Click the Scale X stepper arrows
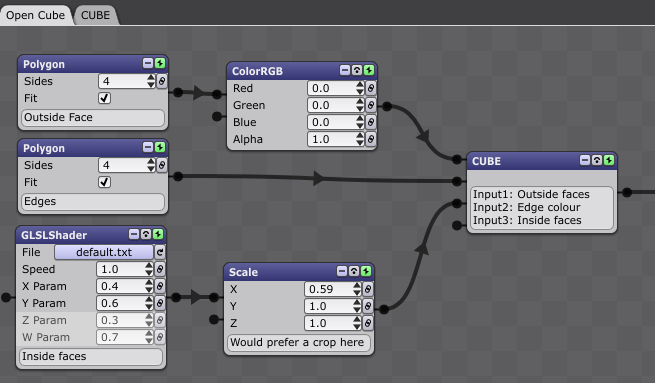The width and height of the screenshot is (655, 383). coord(357,289)
